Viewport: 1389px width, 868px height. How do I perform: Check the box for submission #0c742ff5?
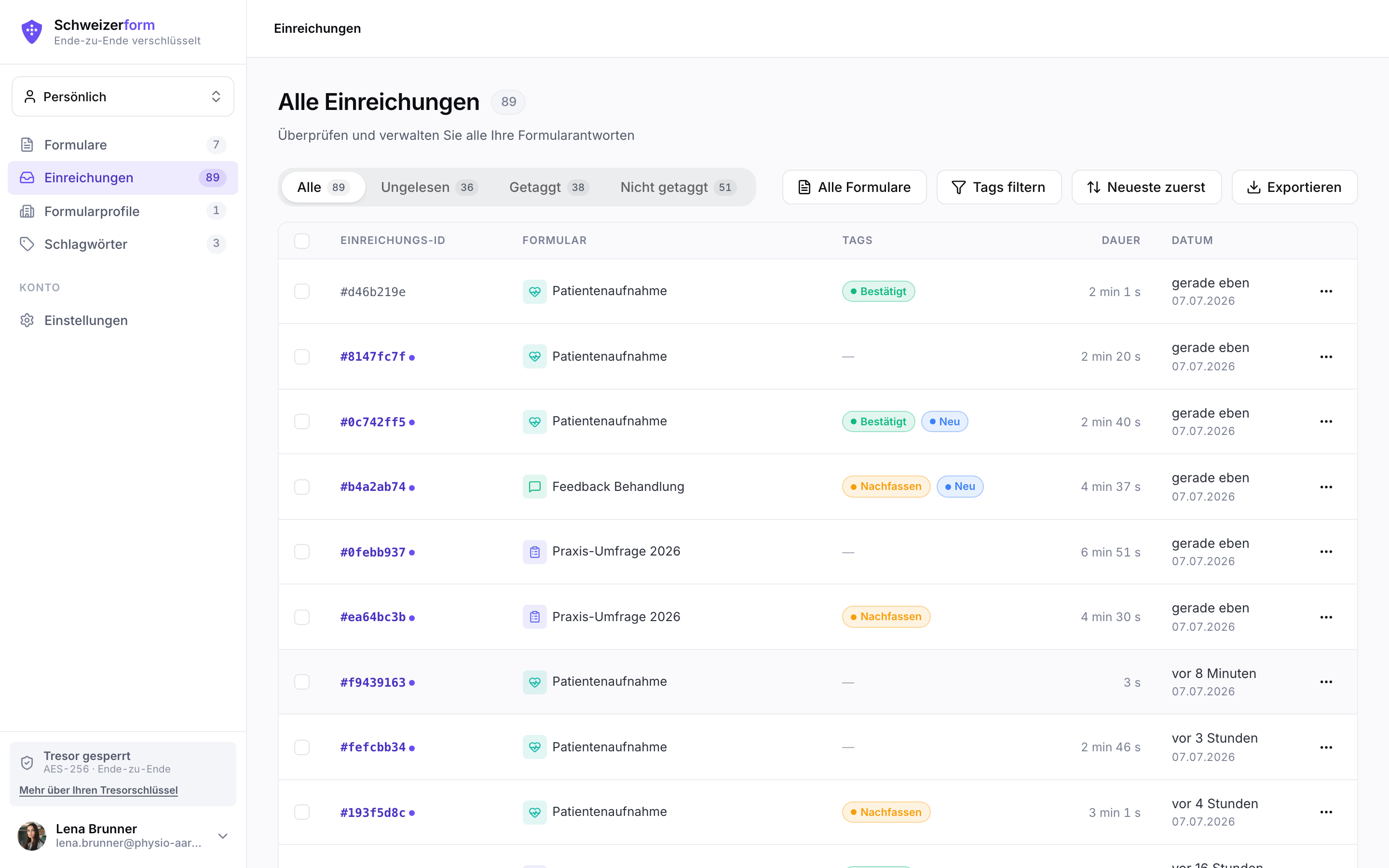point(302,422)
